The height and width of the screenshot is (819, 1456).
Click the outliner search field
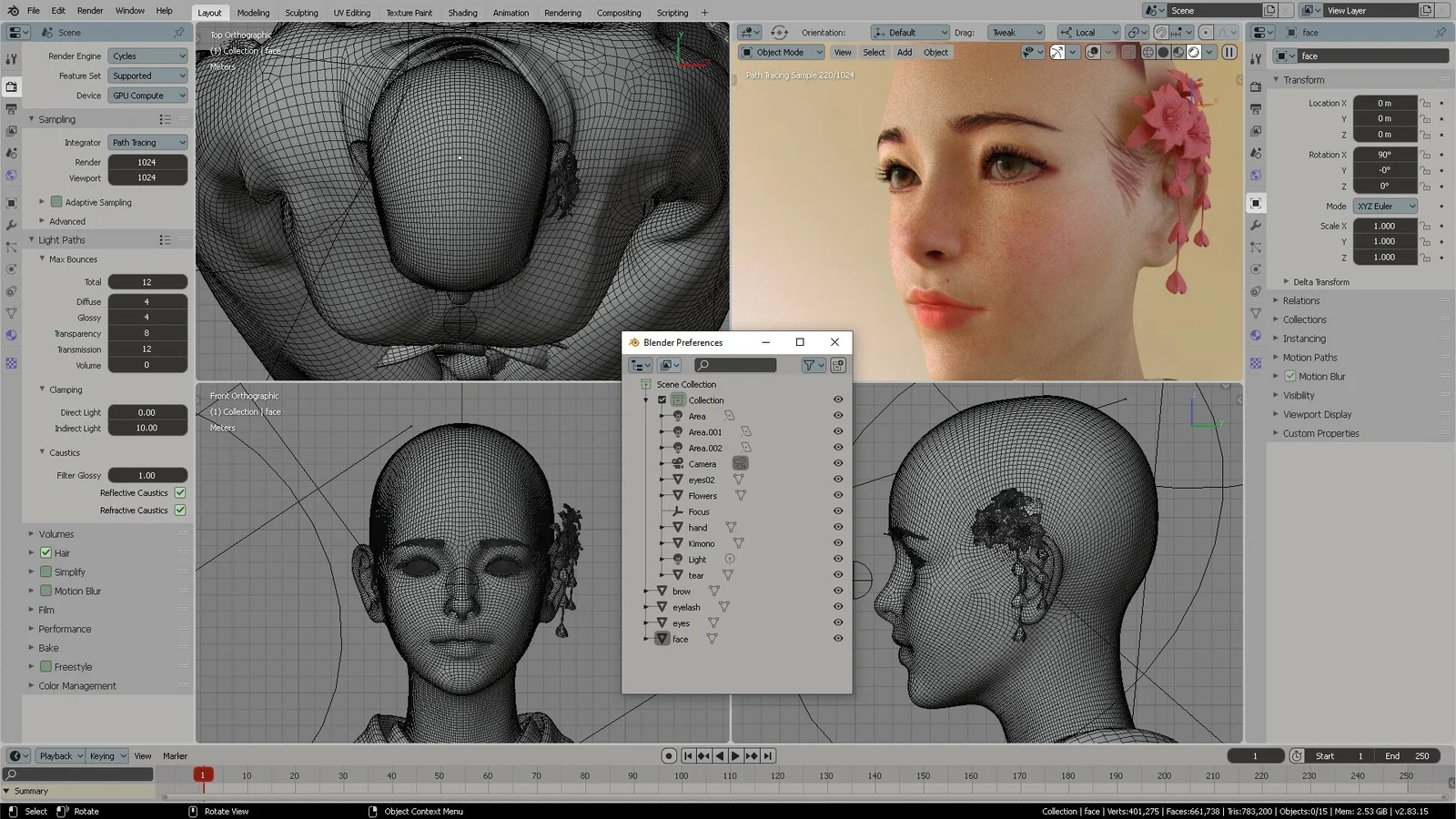(734, 365)
